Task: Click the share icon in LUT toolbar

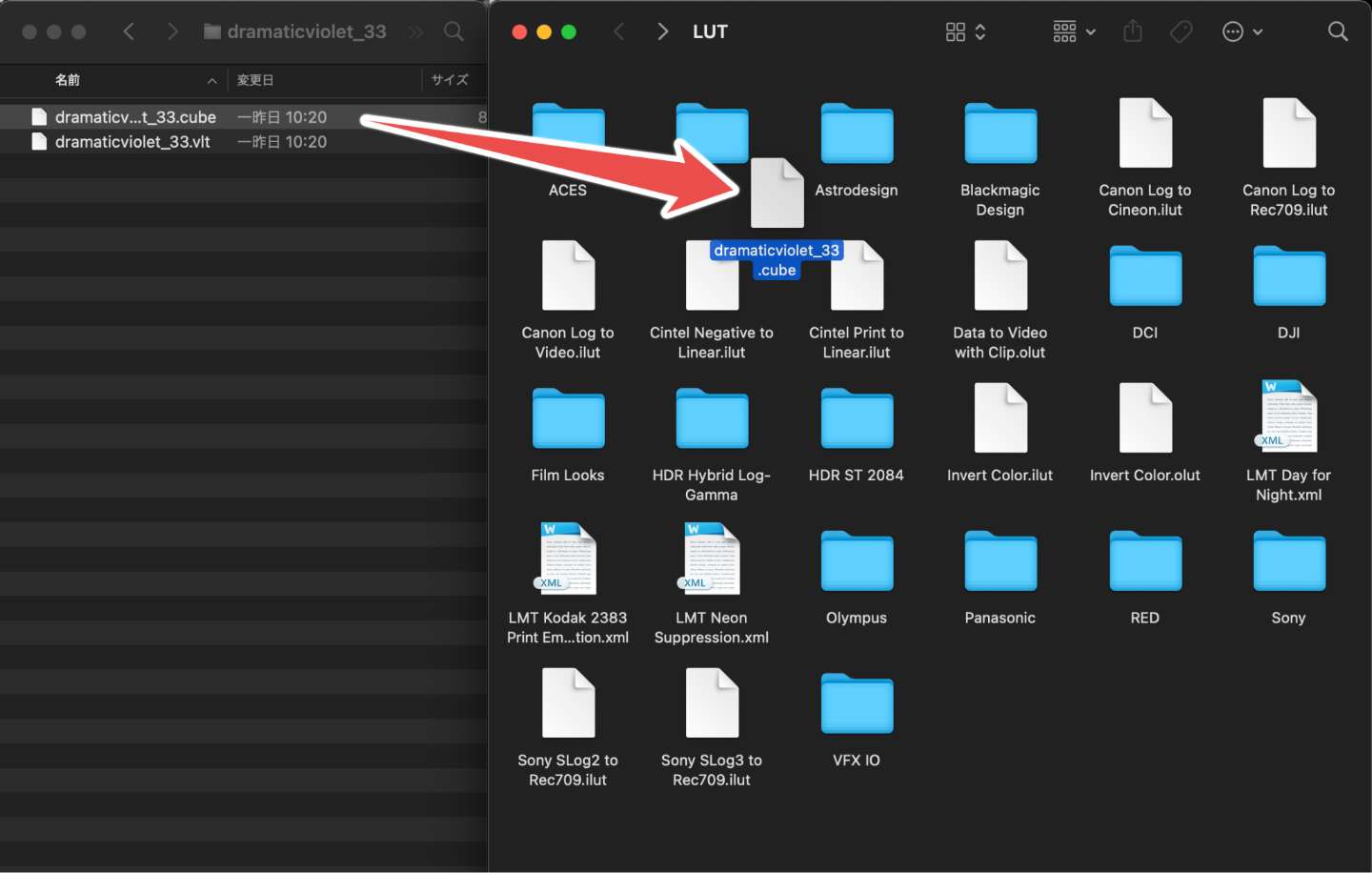Action: (x=1133, y=31)
